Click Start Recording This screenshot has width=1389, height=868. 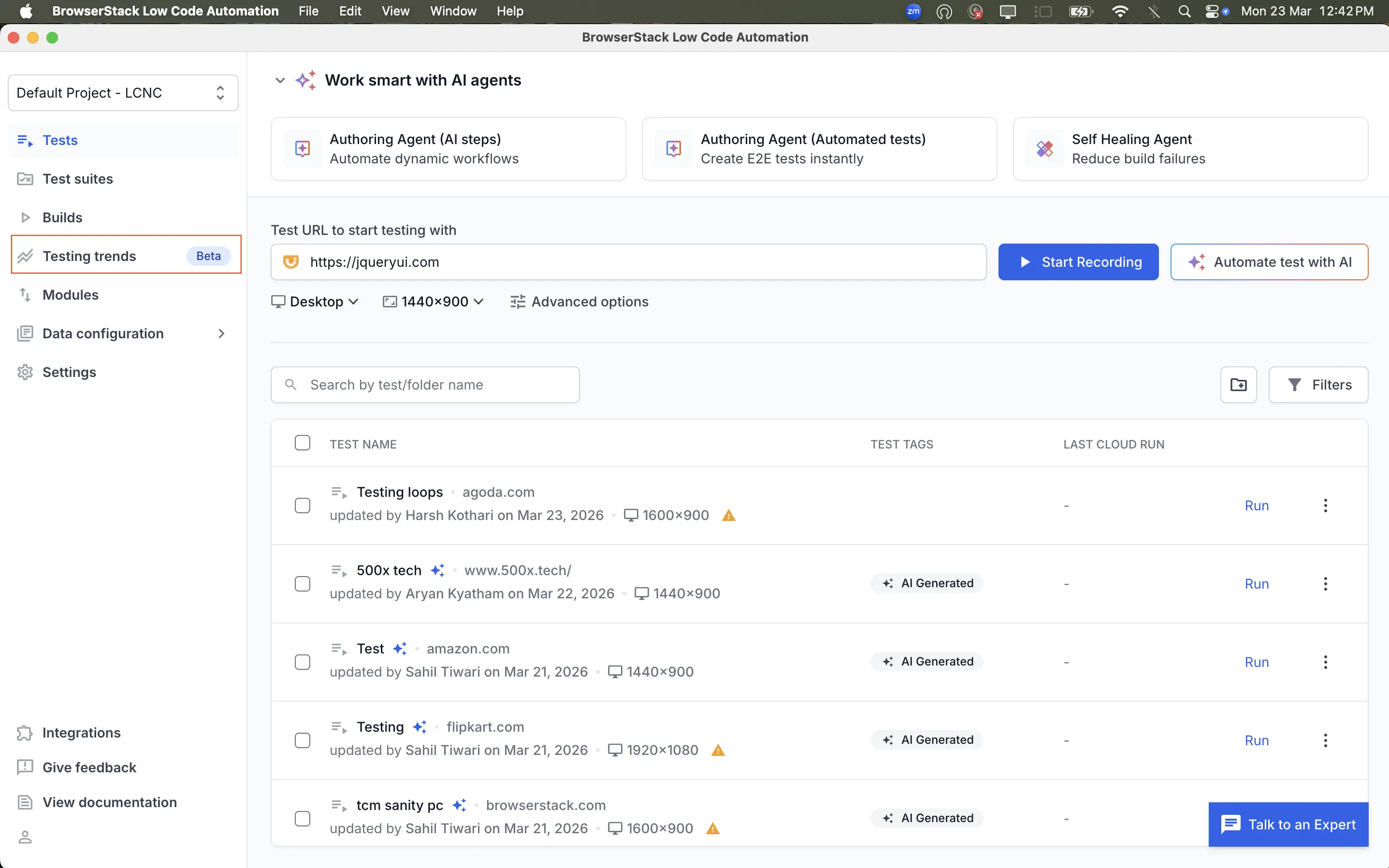1077,262
